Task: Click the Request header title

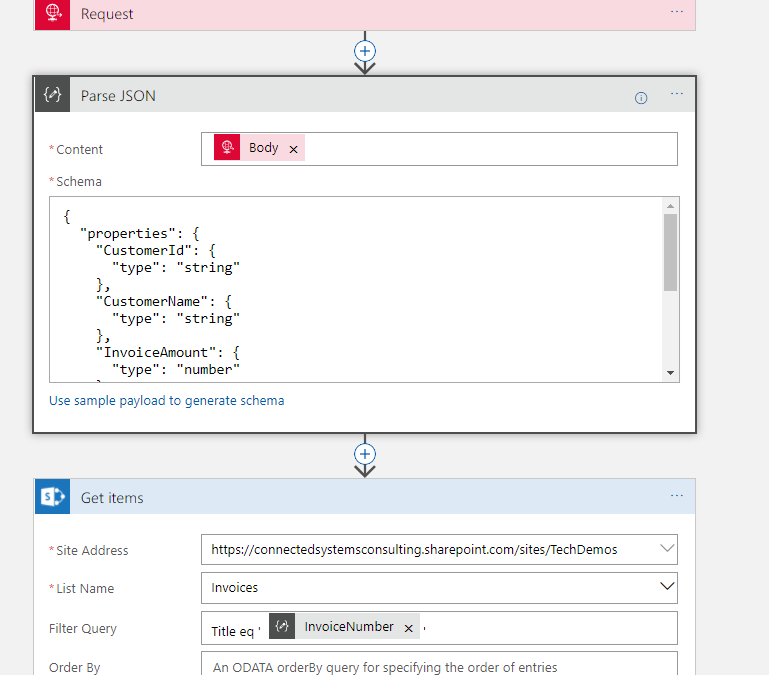Action: pos(107,14)
